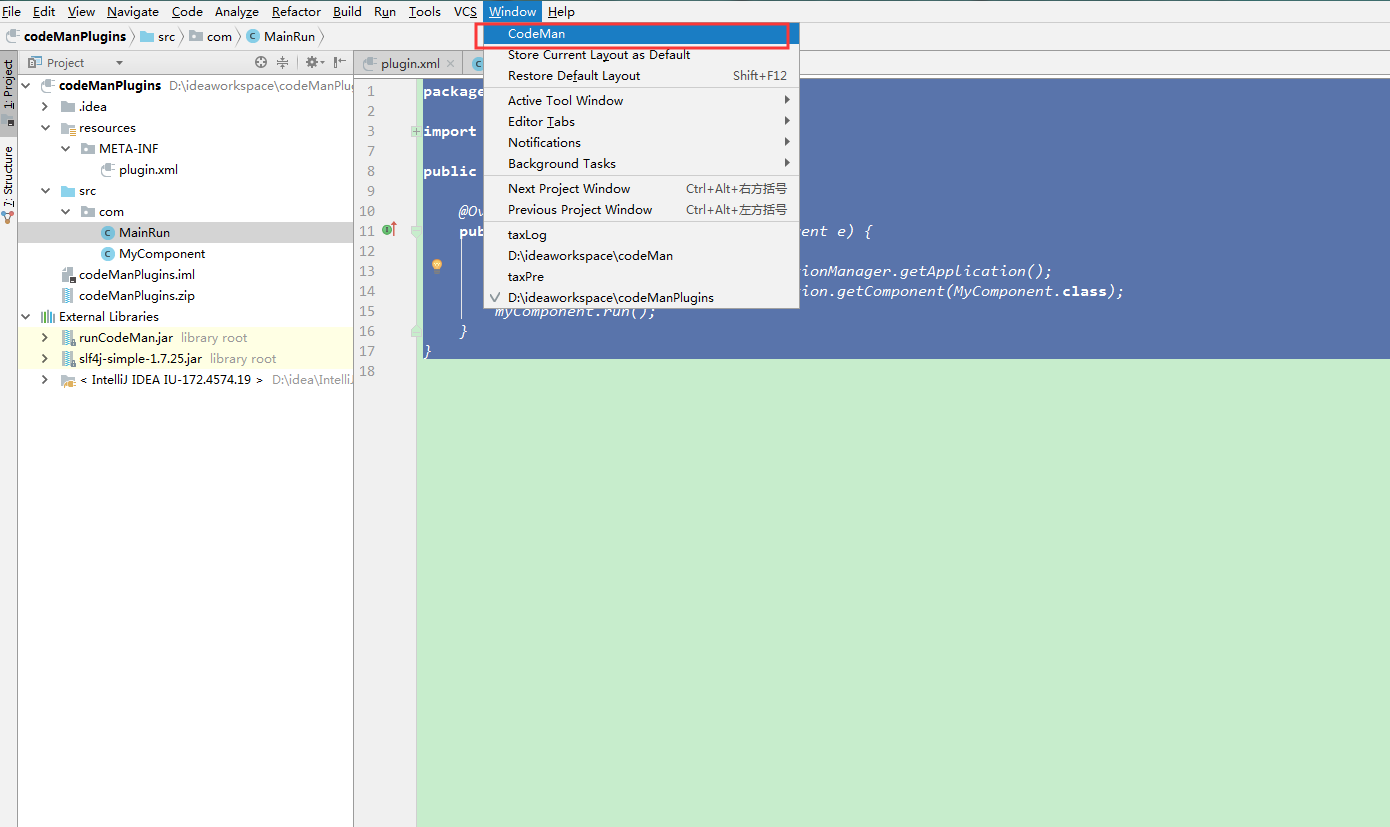Switch to the taxLog project window

[x=640, y=235]
